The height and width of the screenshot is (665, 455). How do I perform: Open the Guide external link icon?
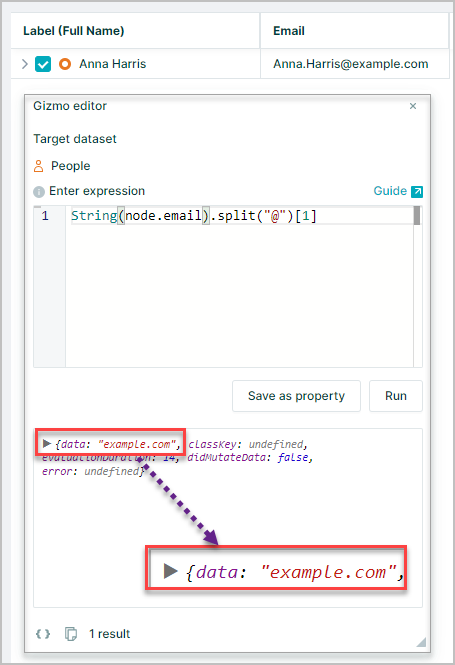(x=417, y=192)
